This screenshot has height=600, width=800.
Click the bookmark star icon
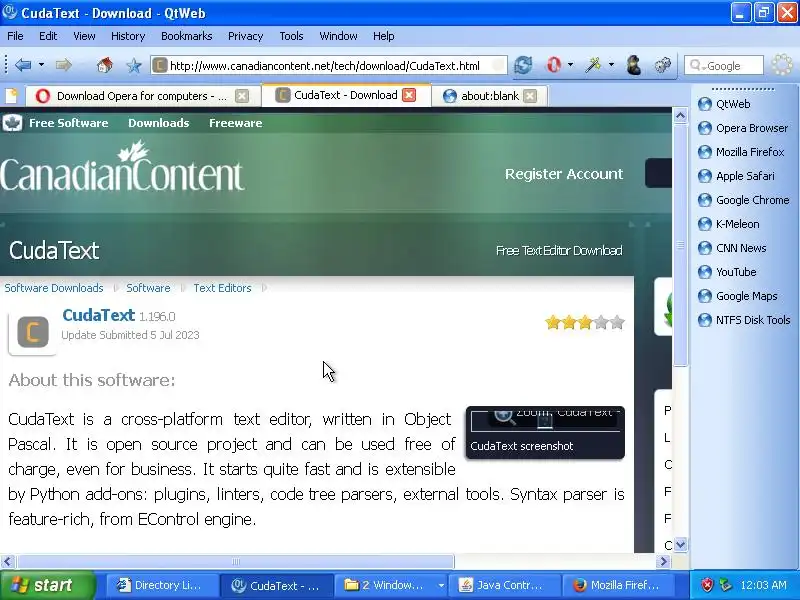[134, 65]
